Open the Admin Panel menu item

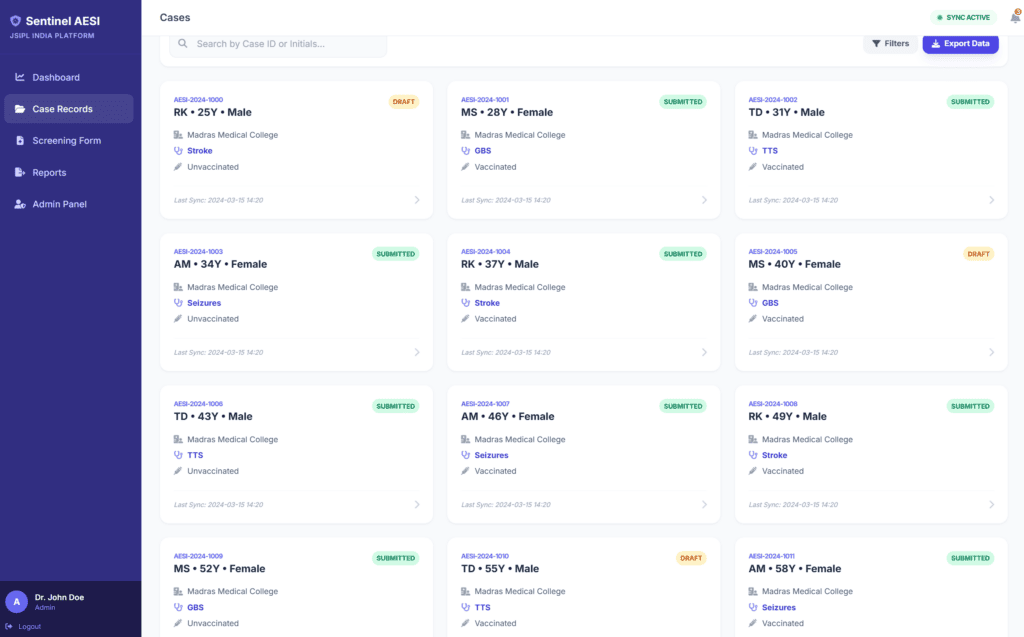click(x=59, y=204)
